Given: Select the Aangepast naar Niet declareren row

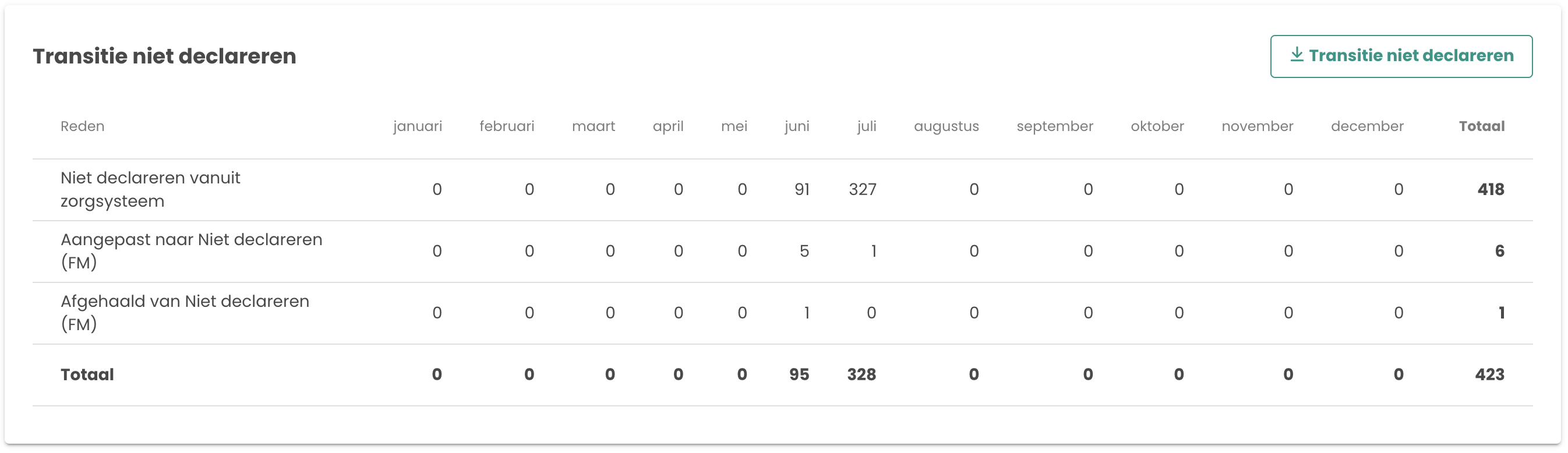Looking at the screenshot, I should tap(191, 251).
